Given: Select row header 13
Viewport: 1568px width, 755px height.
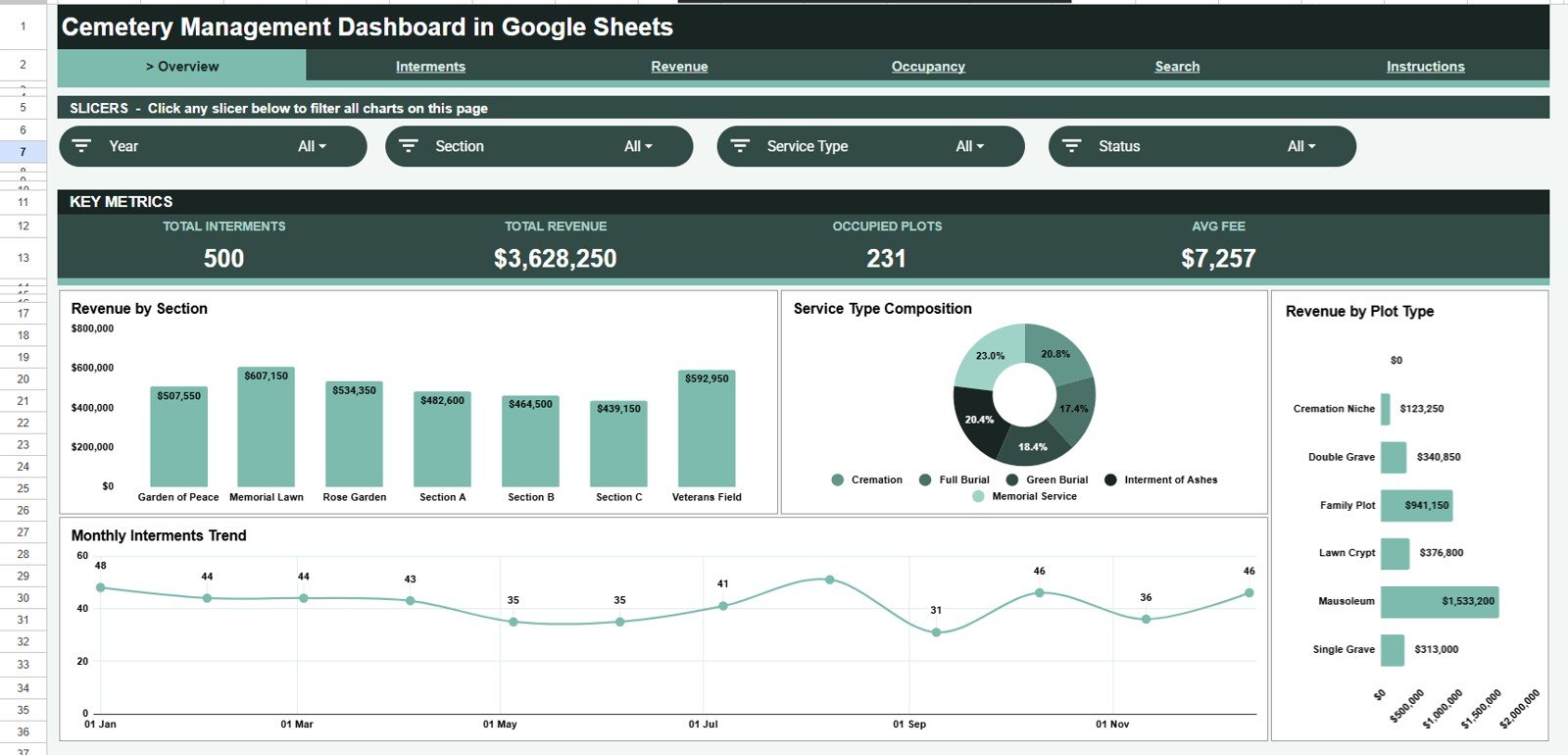Looking at the screenshot, I should [x=23, y=258].
